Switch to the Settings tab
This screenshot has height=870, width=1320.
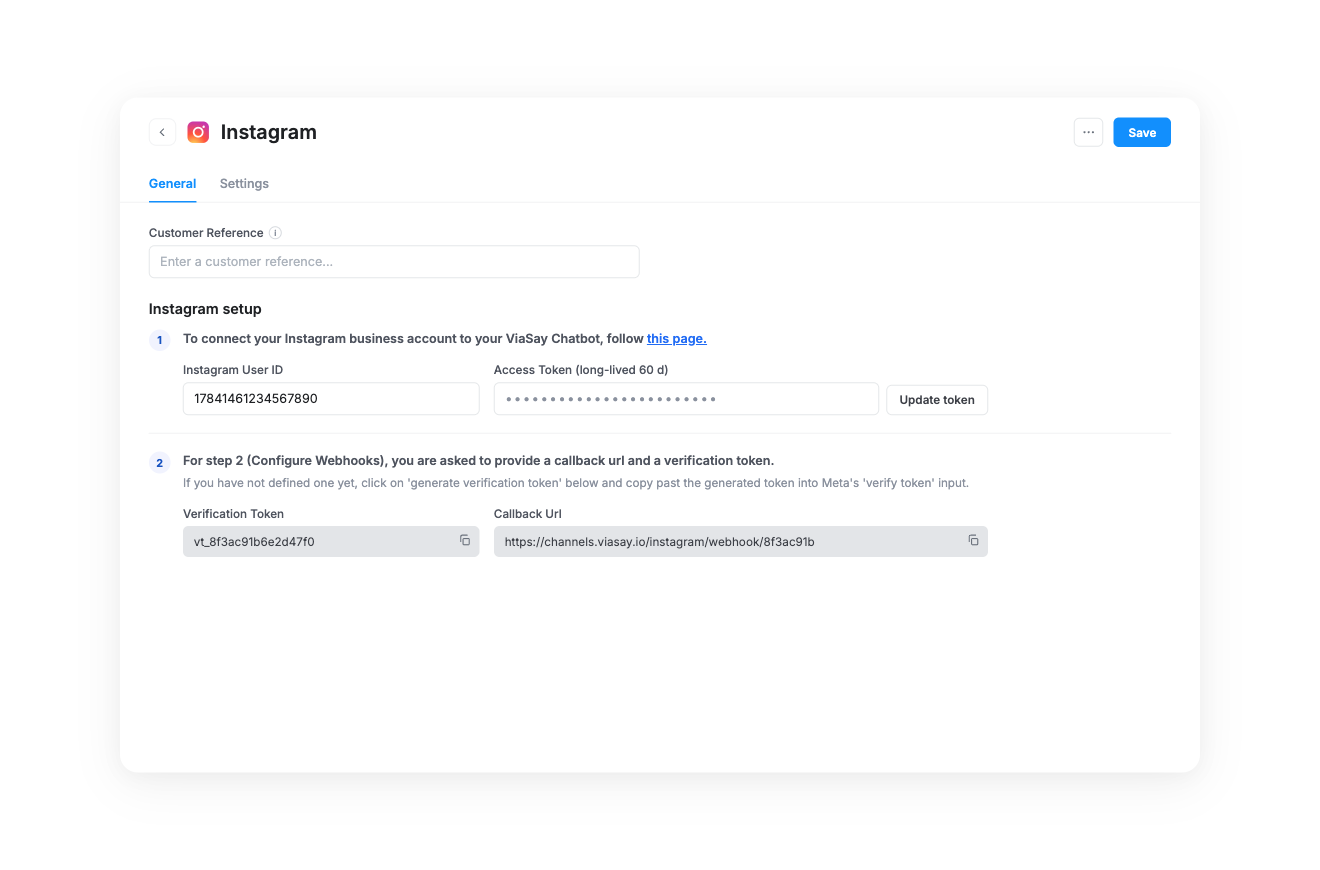point(244,183)
